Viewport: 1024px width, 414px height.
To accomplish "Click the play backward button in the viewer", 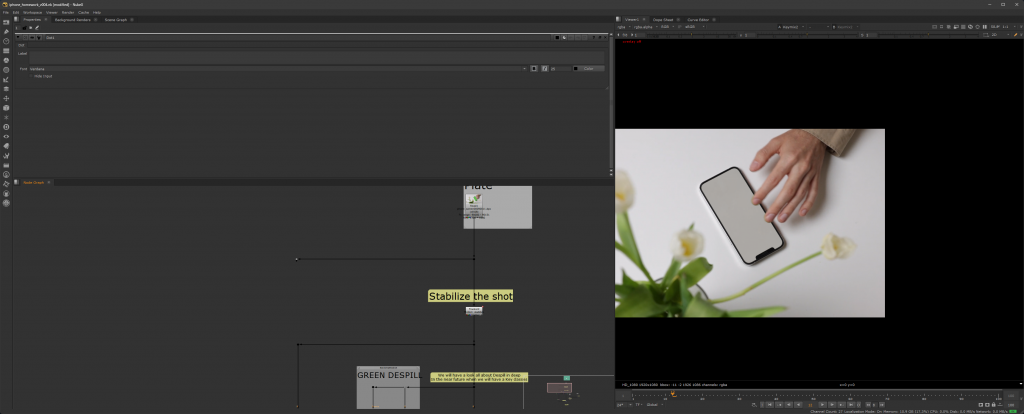I will tap(798, 405).
